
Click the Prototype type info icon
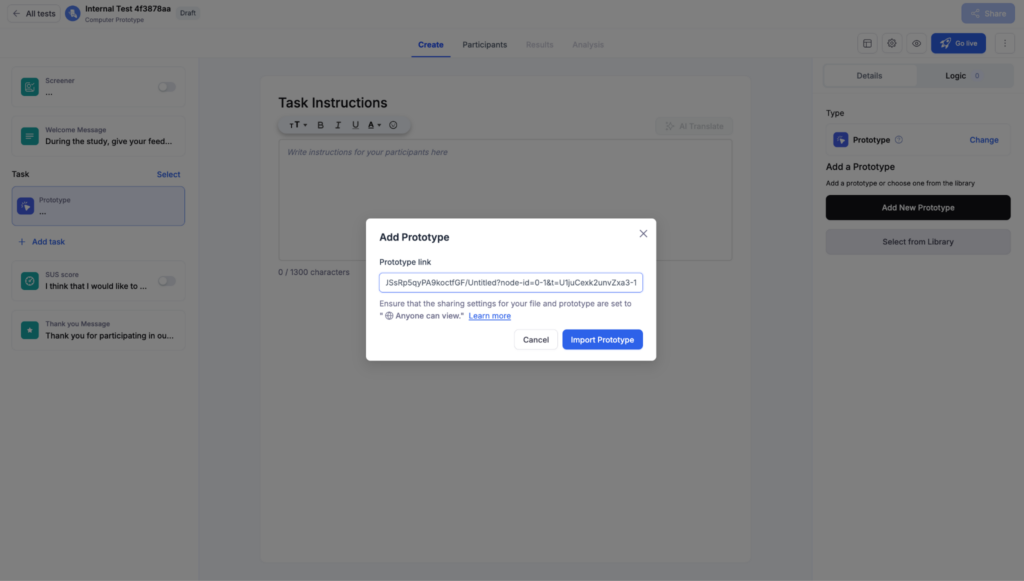899,140
